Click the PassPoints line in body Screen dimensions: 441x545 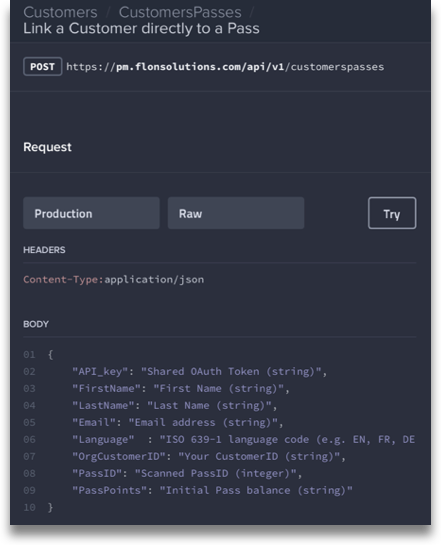click(212, 490)
